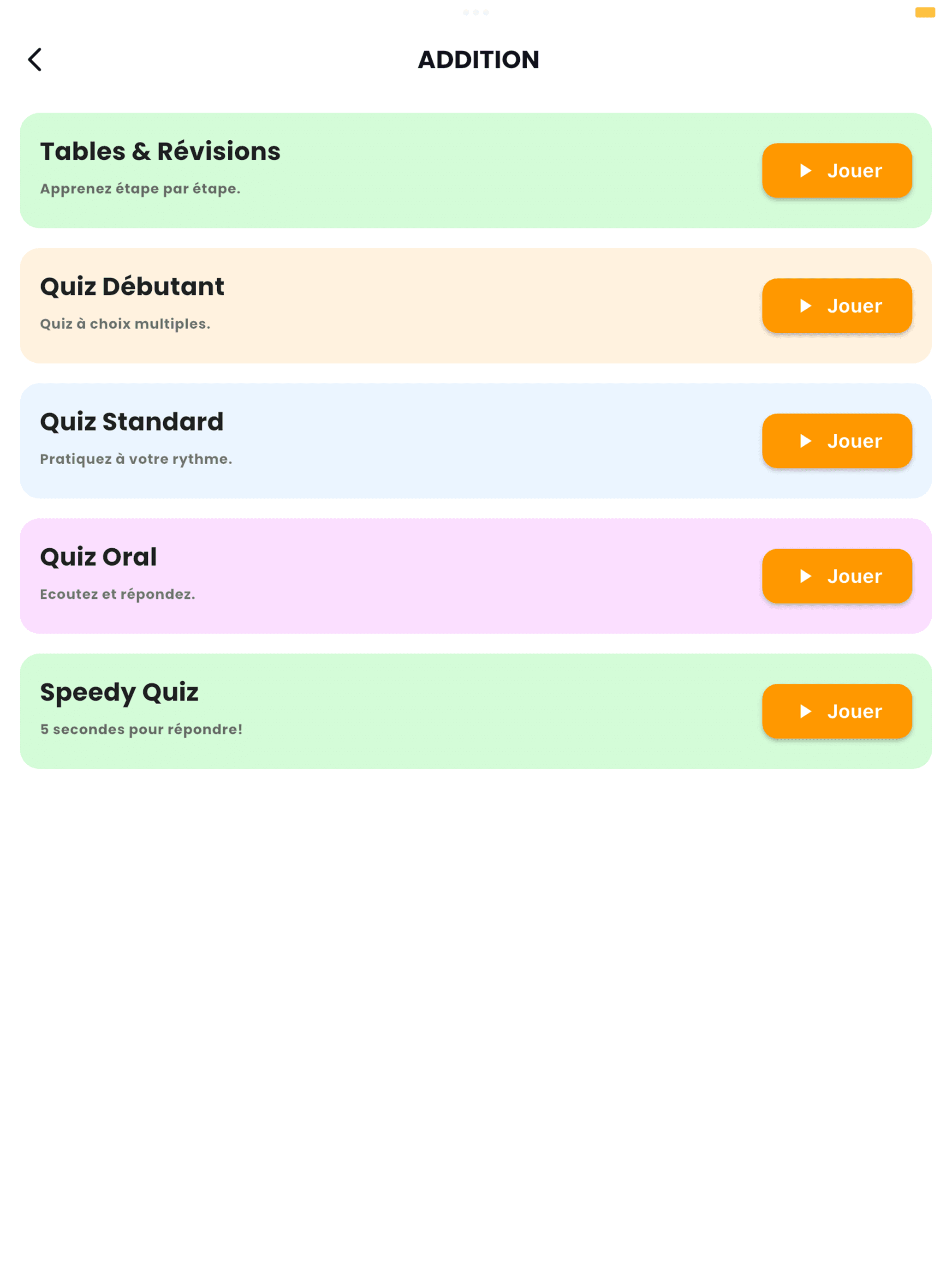Image resolution: width=952 pixels, height=1270 pixels.
Task: Select the Tables & Révisions title
Action: click(x=160, y=151)
